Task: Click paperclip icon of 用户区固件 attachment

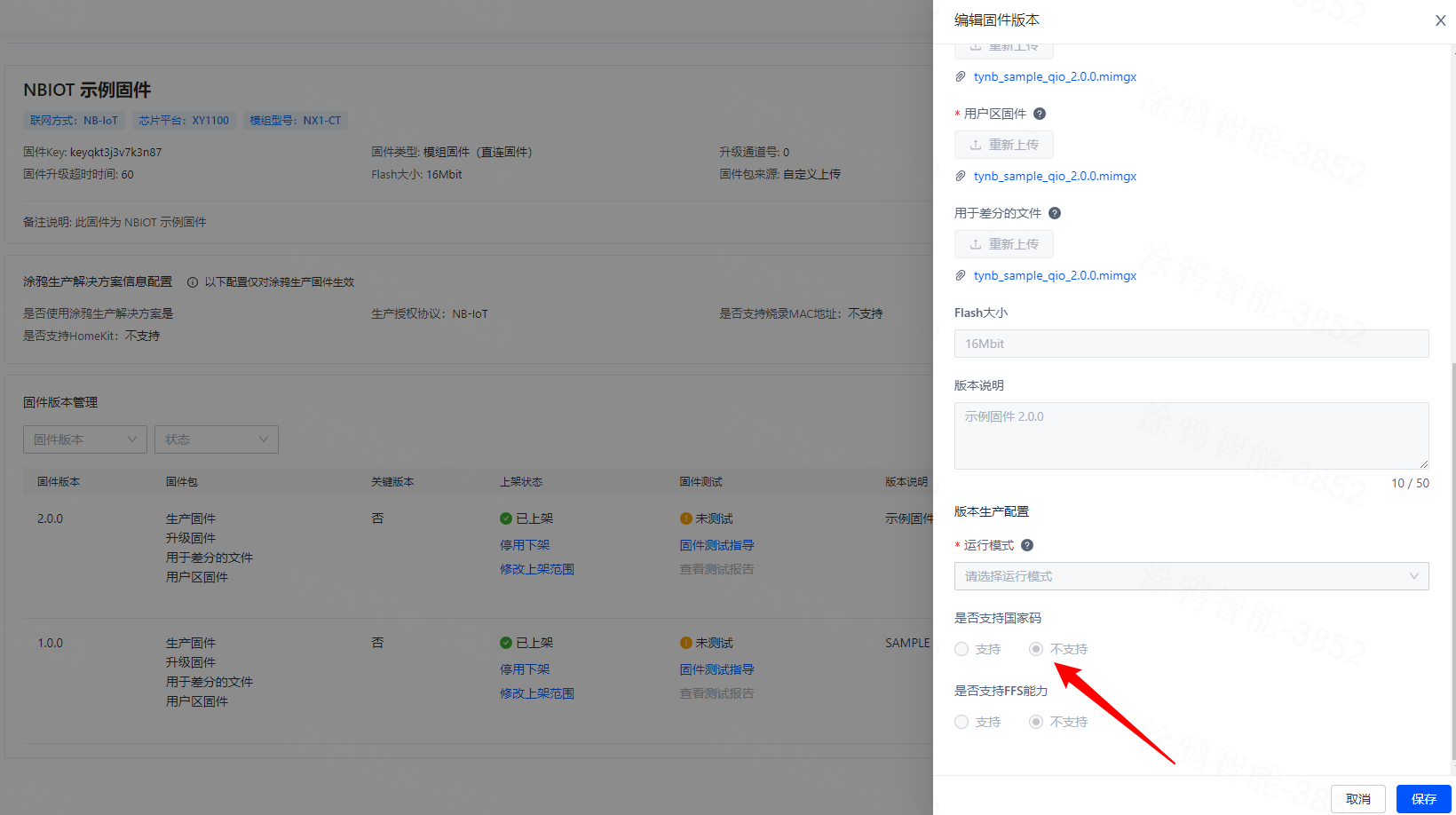Action: [961, 176]
